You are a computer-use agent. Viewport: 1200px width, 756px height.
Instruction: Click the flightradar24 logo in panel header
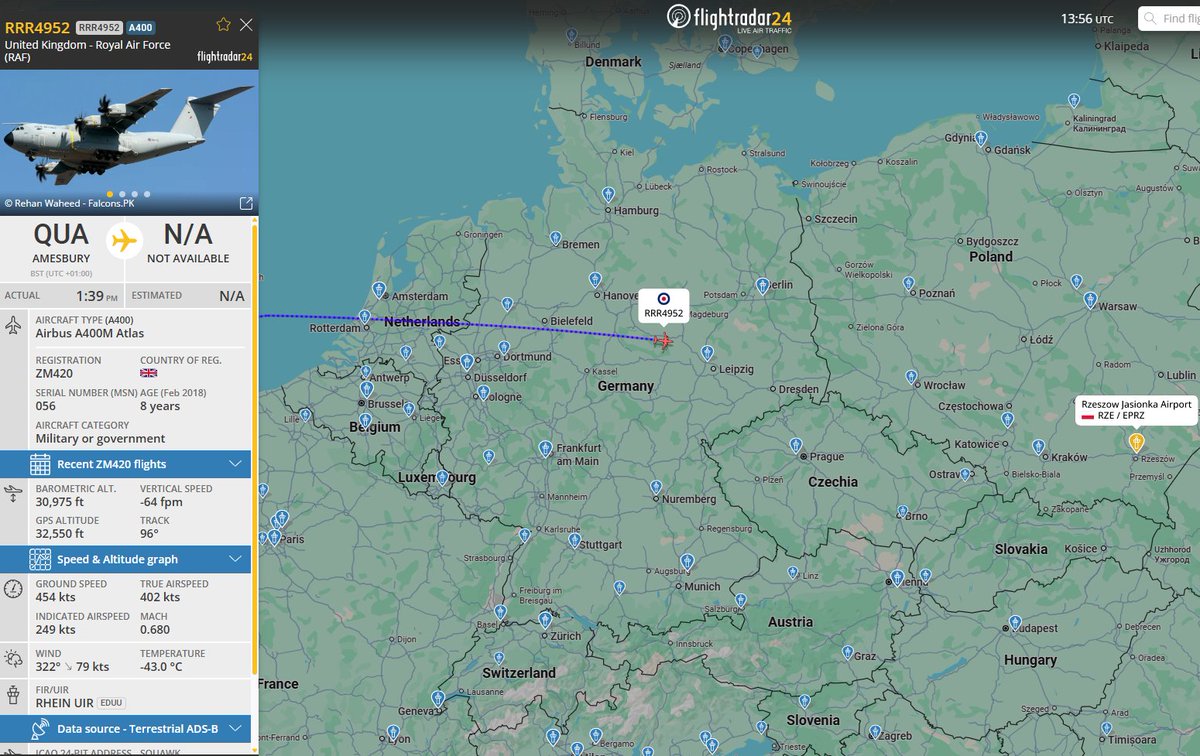(224, 56)
